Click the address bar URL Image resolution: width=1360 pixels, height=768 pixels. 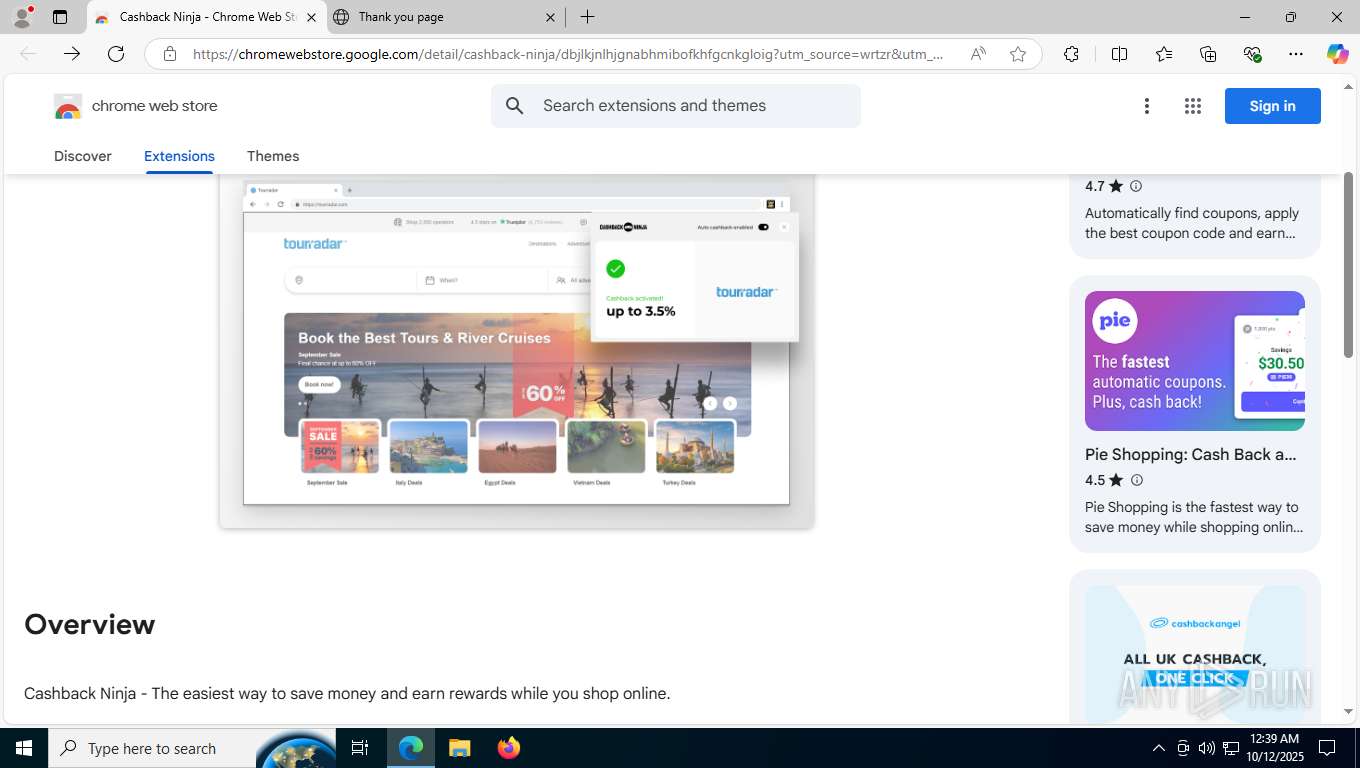pyautogui.click(x=568, y=54)
